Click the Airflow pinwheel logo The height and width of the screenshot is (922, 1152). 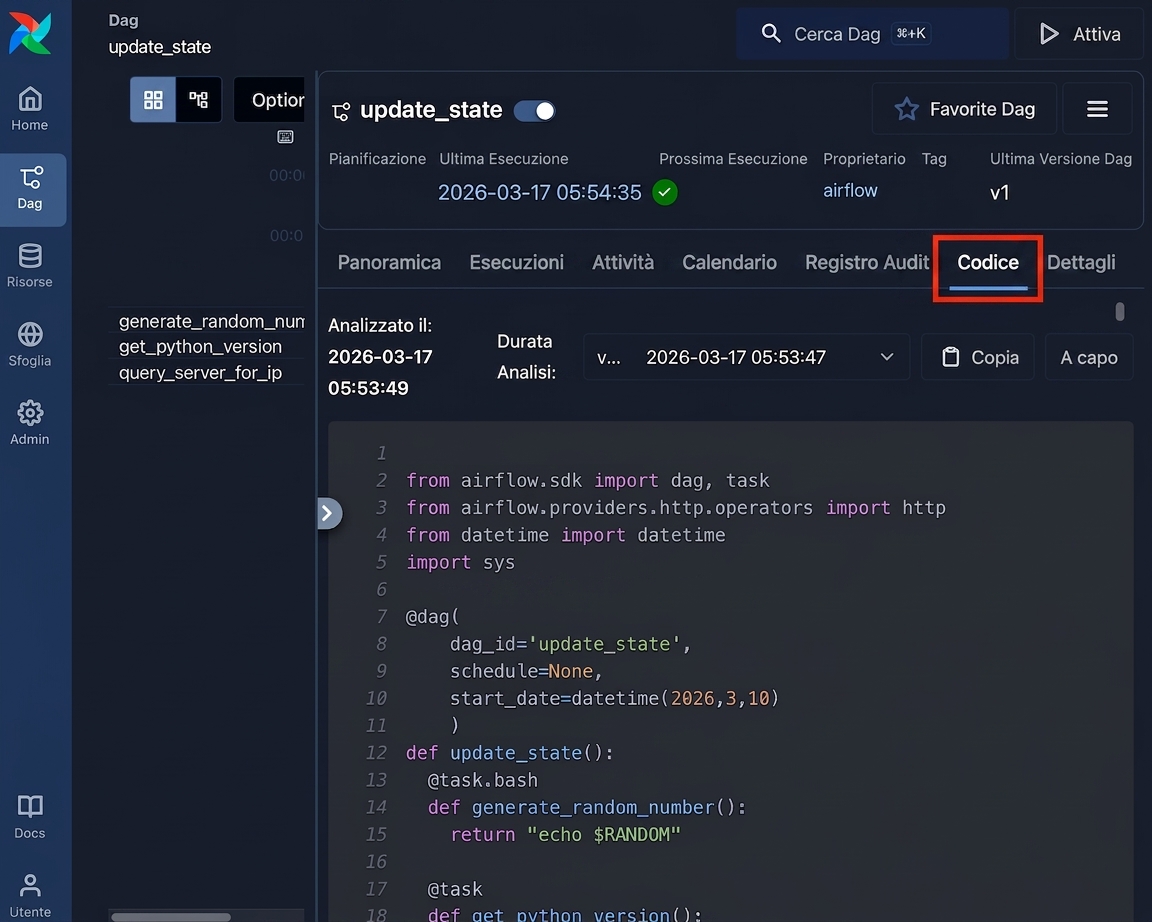point(30,33)
